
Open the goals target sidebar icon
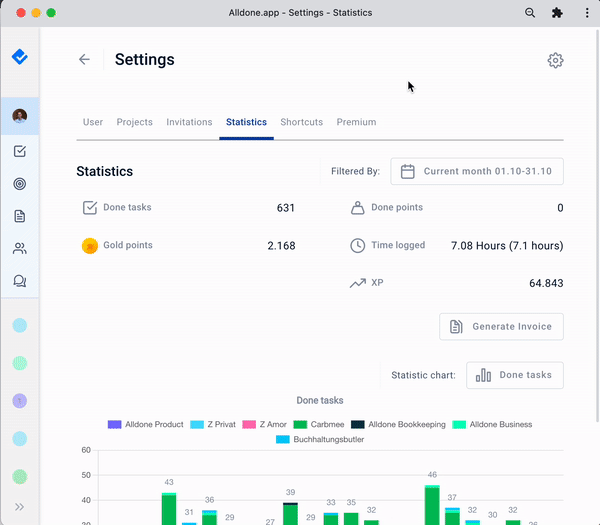[20, 184]
